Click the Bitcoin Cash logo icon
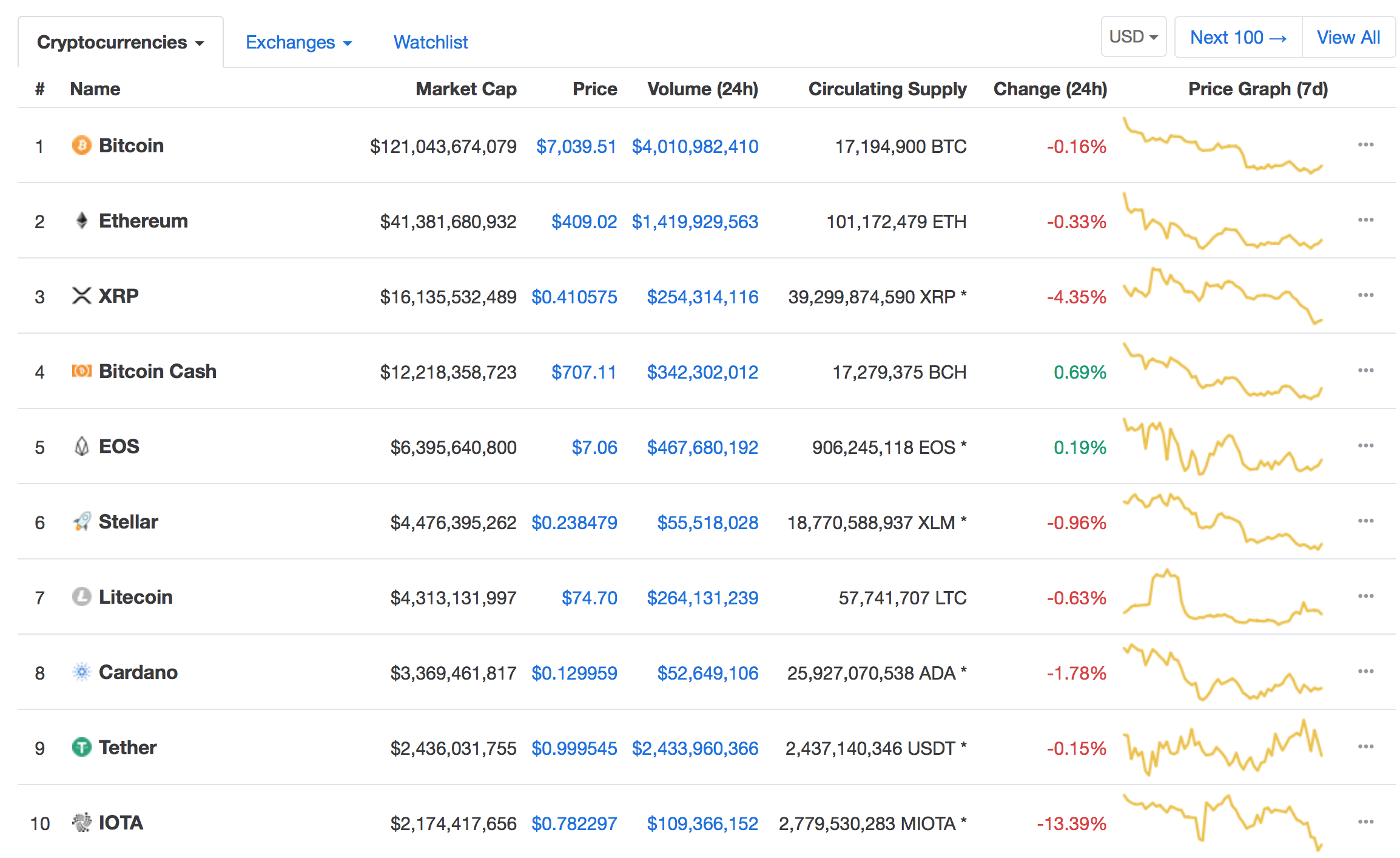This screenshot has width=1400, height=858. 82,371
